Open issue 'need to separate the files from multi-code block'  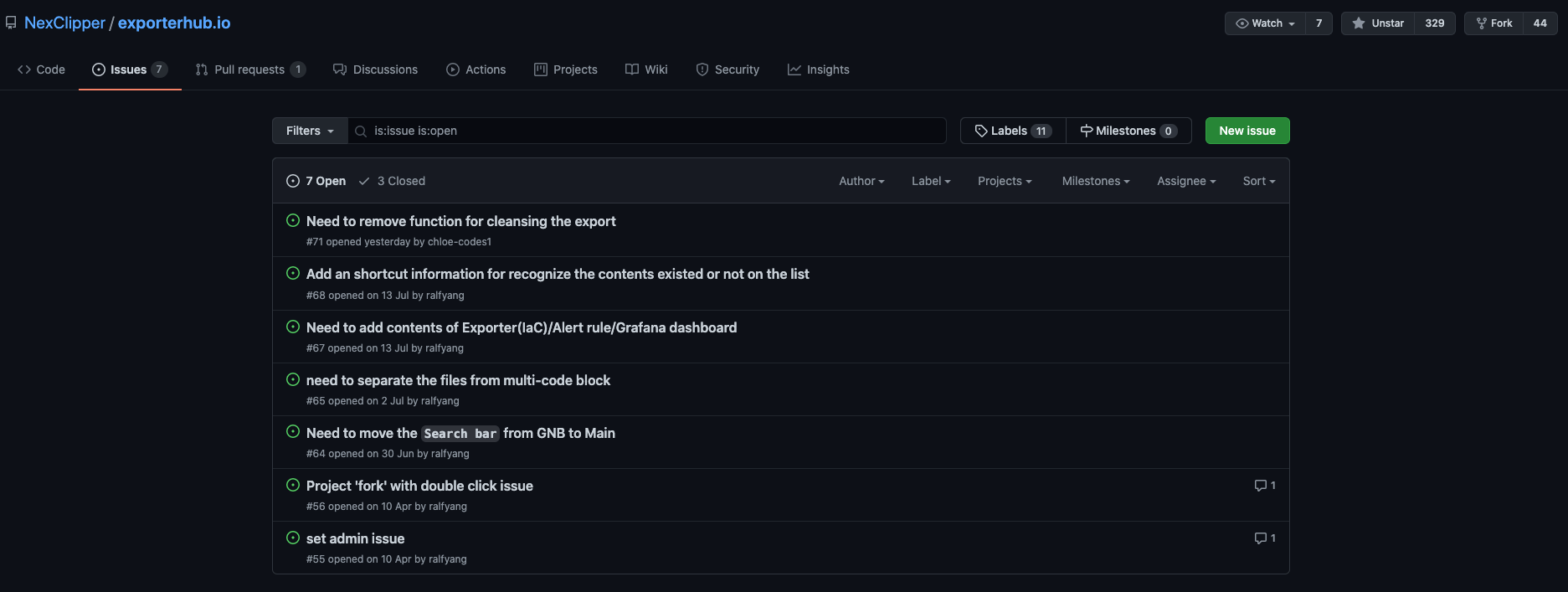coord(458,380)
